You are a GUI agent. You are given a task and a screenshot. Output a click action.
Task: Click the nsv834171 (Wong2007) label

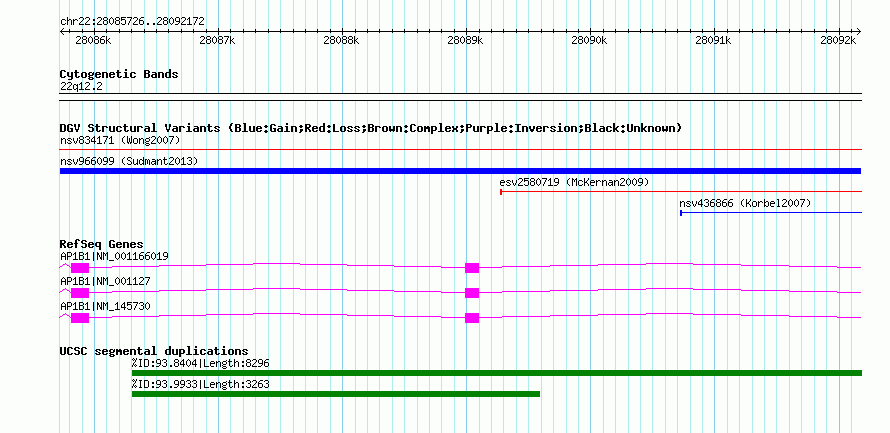pos(120,140)
